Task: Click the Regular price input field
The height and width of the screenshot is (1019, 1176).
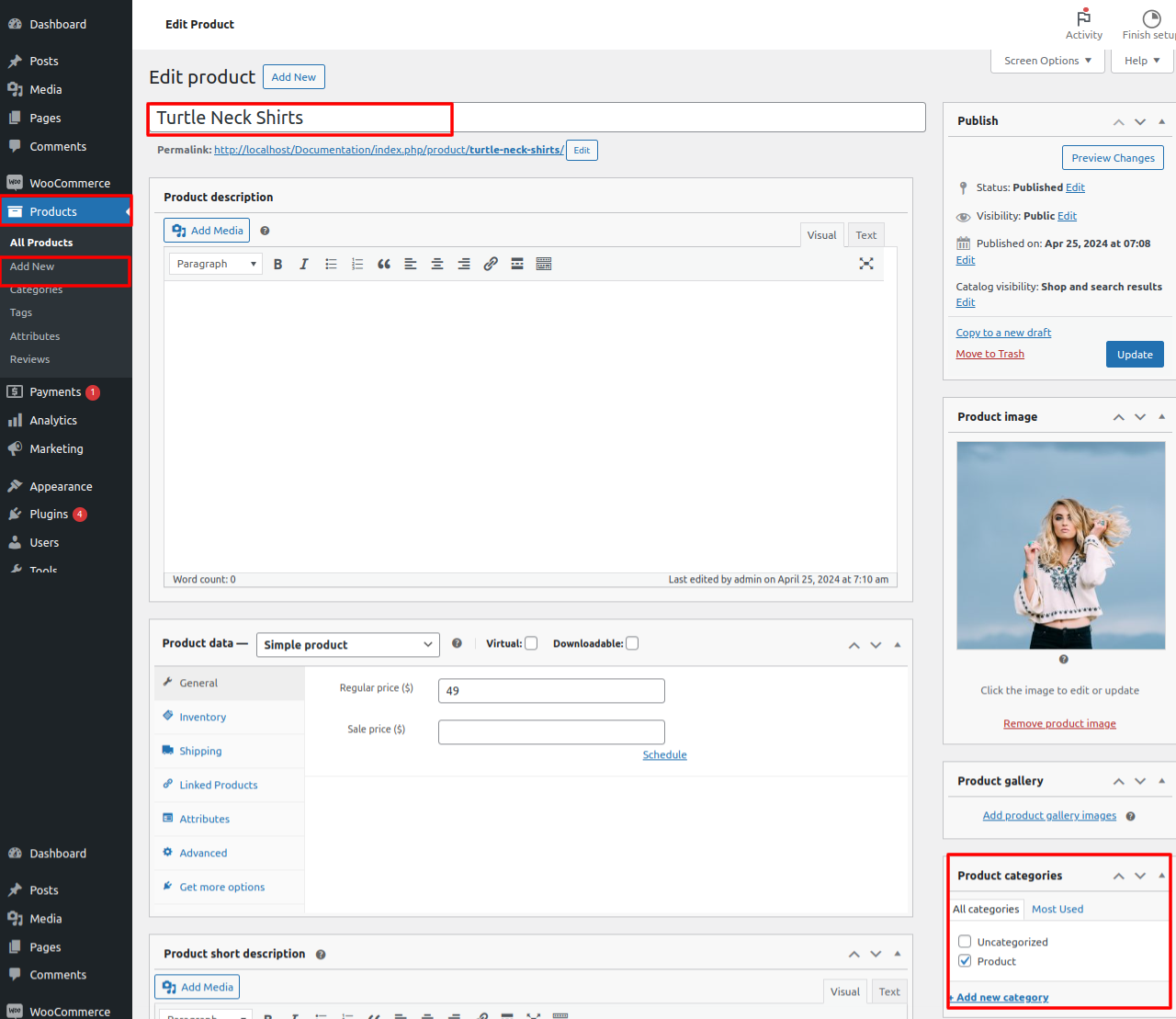Action: 551,691
